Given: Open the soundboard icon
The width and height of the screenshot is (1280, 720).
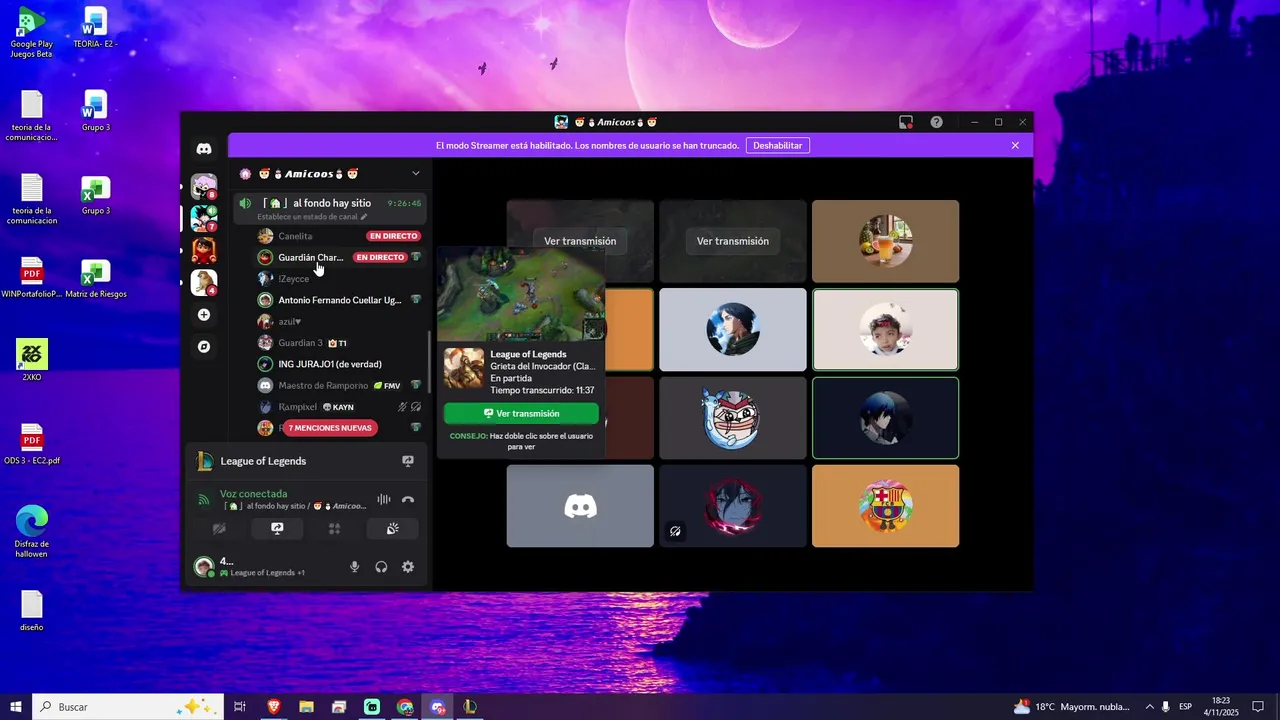Looking at the screenshot, I should click(x=393, y=529).
